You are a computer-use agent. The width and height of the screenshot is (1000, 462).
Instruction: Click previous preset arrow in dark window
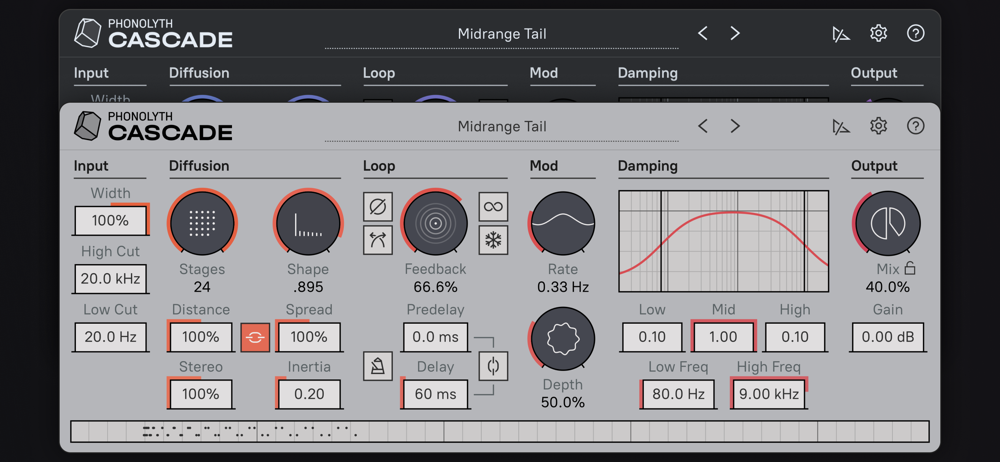tap(702, 33)
